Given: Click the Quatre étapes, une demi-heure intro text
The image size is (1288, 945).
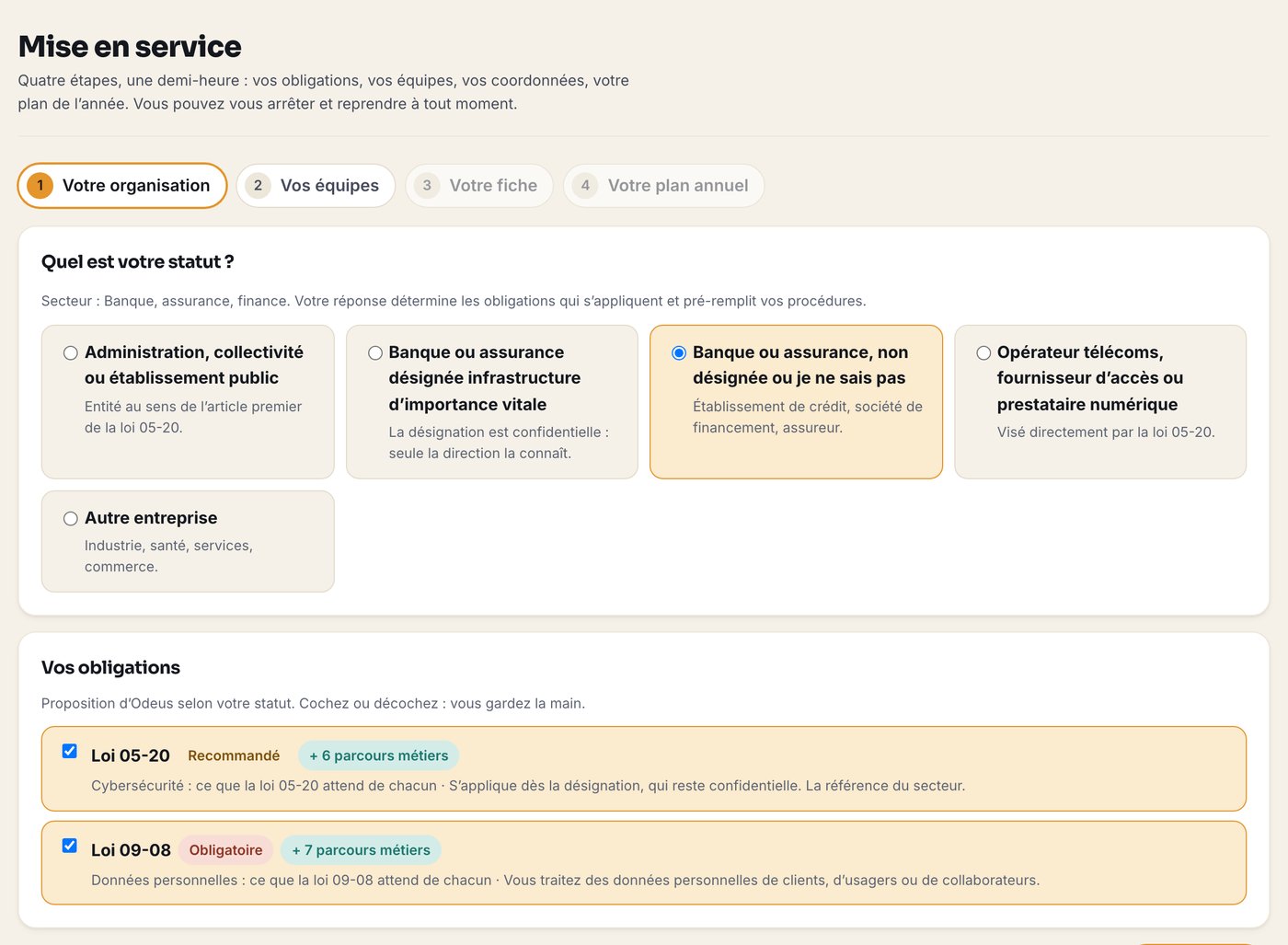Looking at the screenshot, I should point(324,92).
